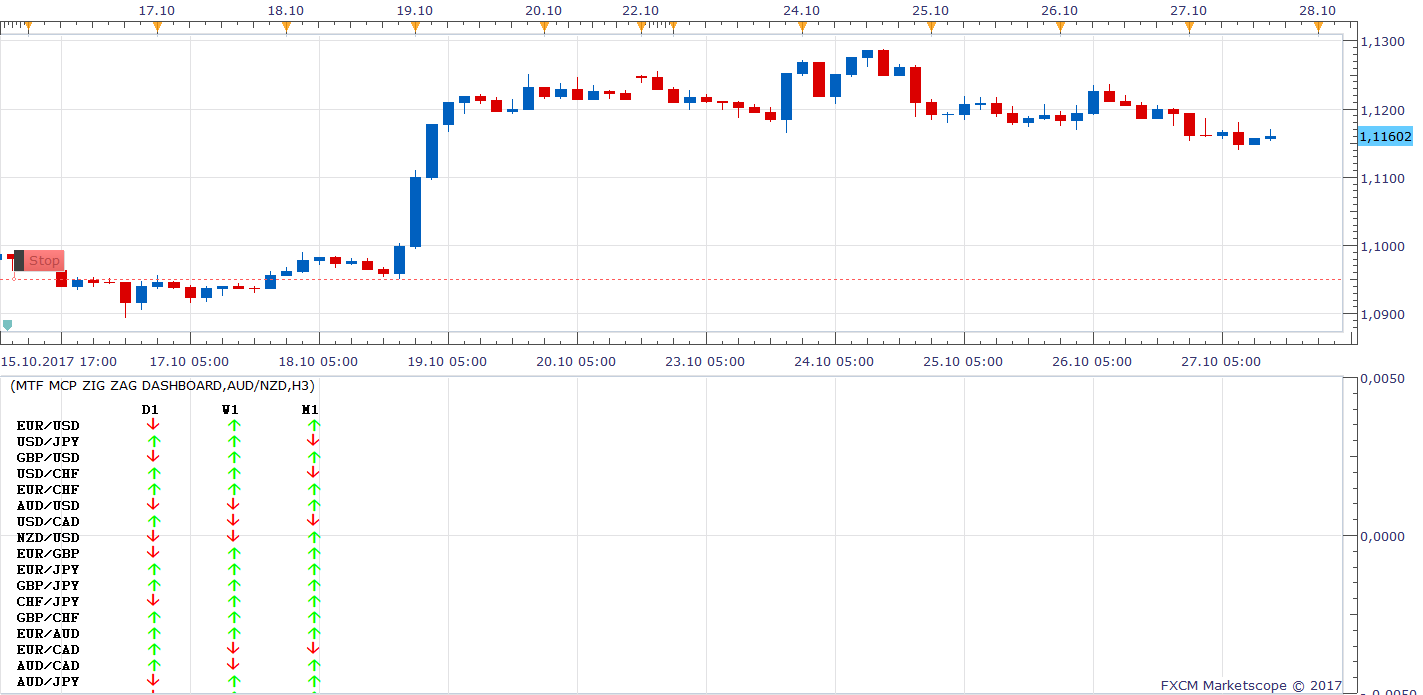Image resolution: width=1423 pixels, height=695 pixels.
Task: Select the NZD/USD pair label
Action: (48, 537)
